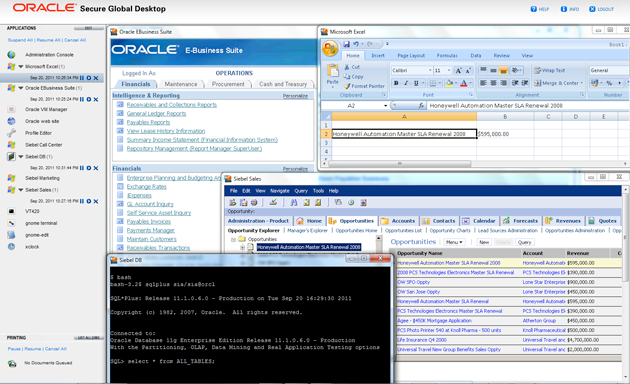Screen dimensions: 630x384
Task: Toggle Italic formatting in Excel
Action: pyautogui.click(x=406, y=83)
